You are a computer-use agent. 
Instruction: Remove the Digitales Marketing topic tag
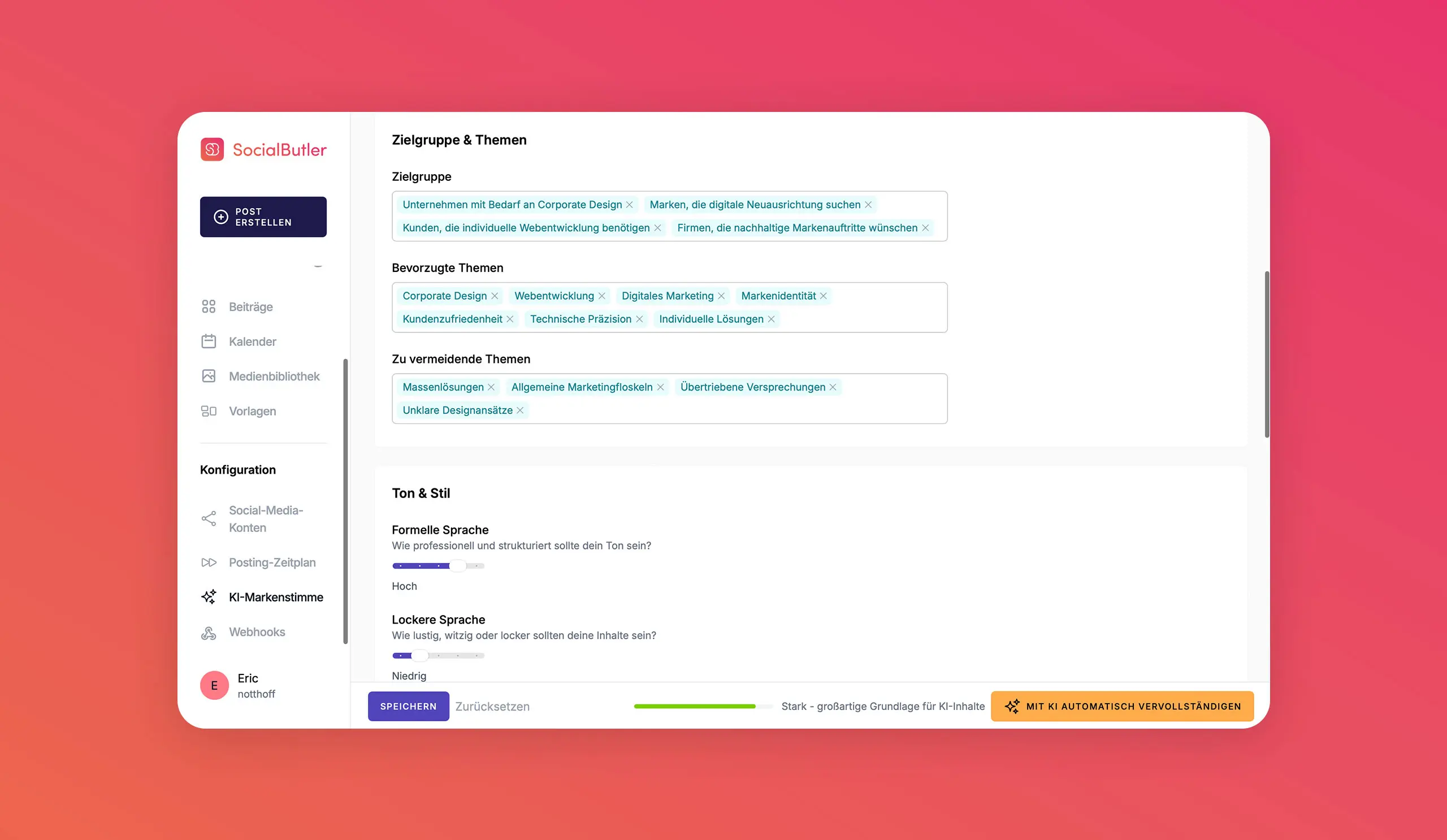click(721, 296)
